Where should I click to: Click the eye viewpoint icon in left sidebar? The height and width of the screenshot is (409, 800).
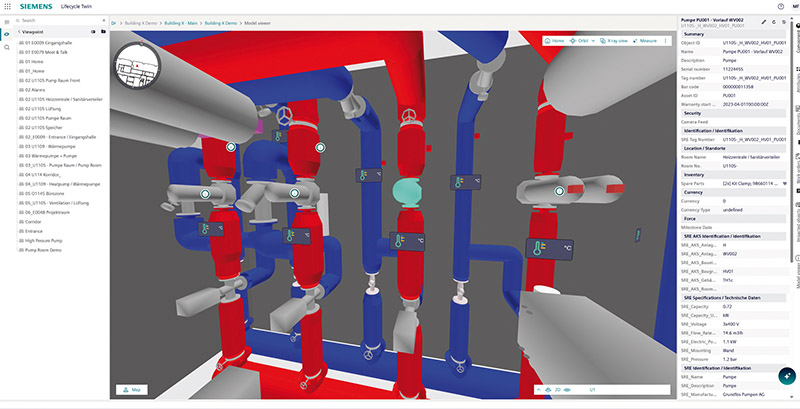[7, 33]
